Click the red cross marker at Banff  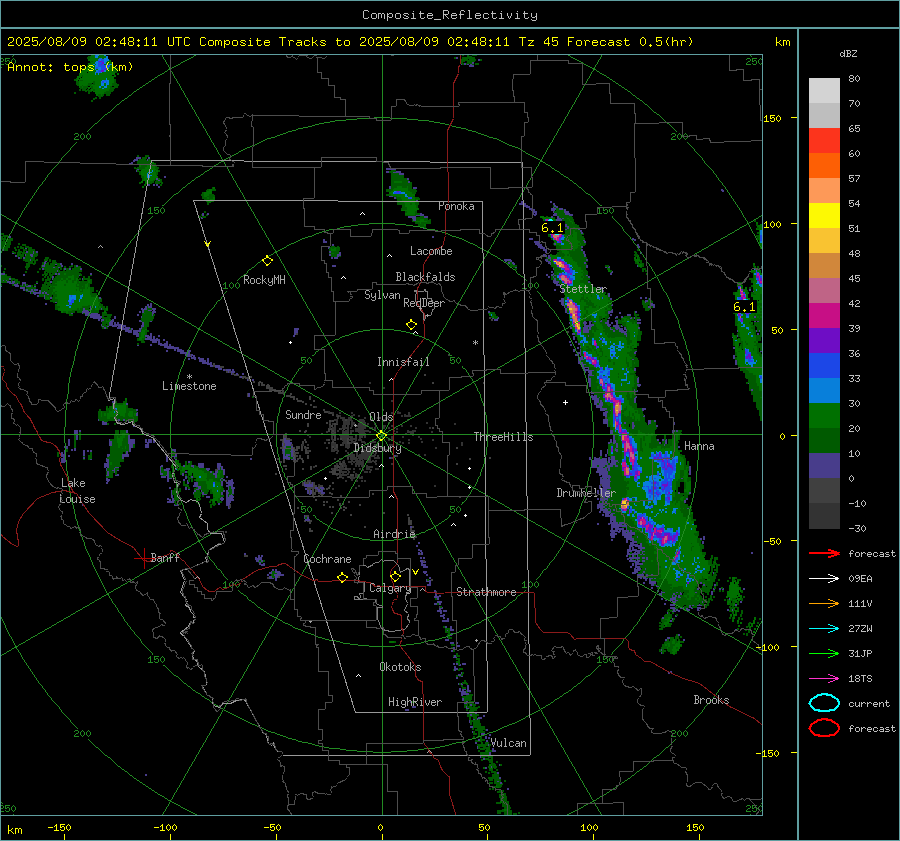coord(143,558)
